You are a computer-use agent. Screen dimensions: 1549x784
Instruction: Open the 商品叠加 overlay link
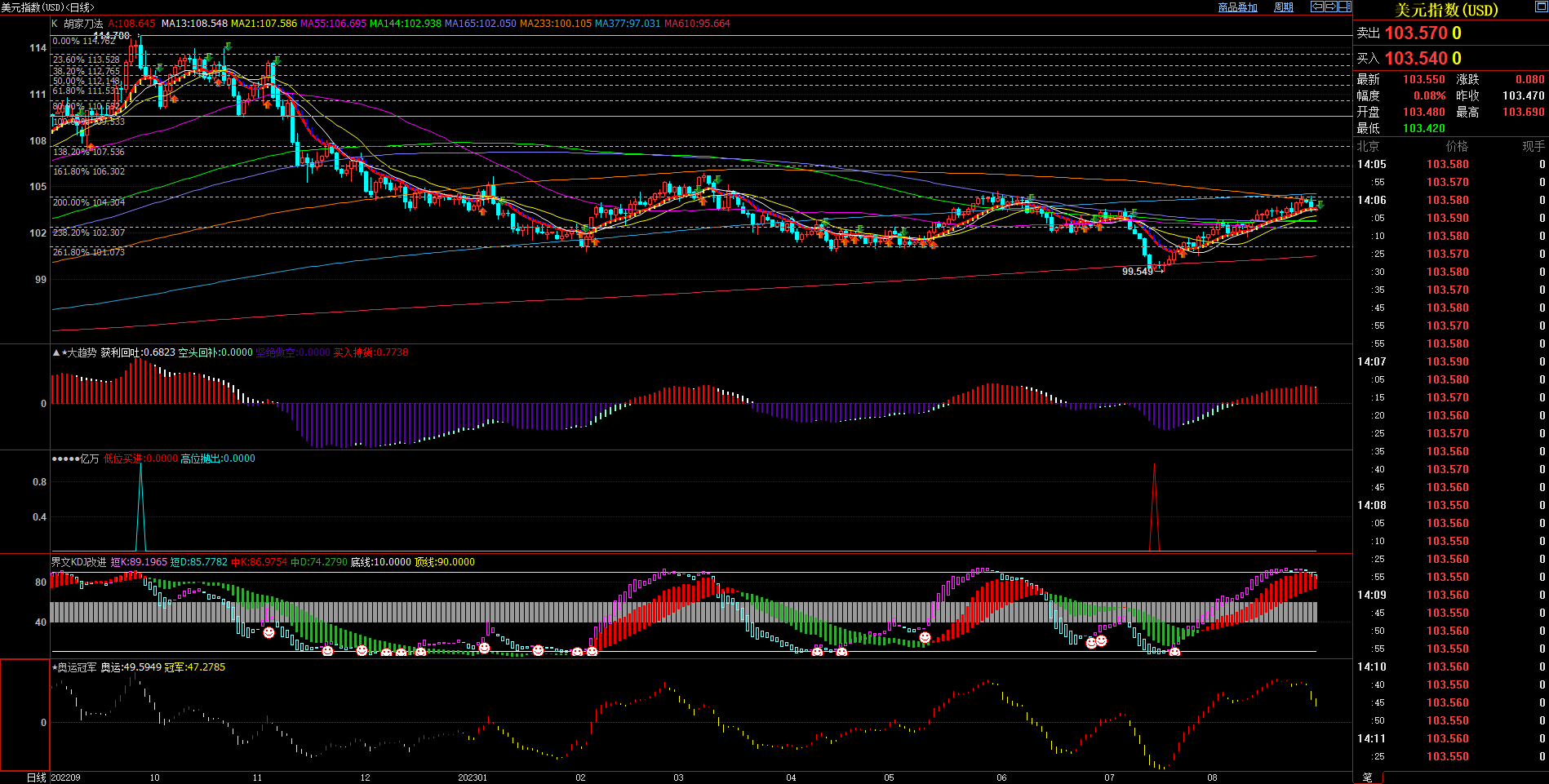tap(1237, 7)
